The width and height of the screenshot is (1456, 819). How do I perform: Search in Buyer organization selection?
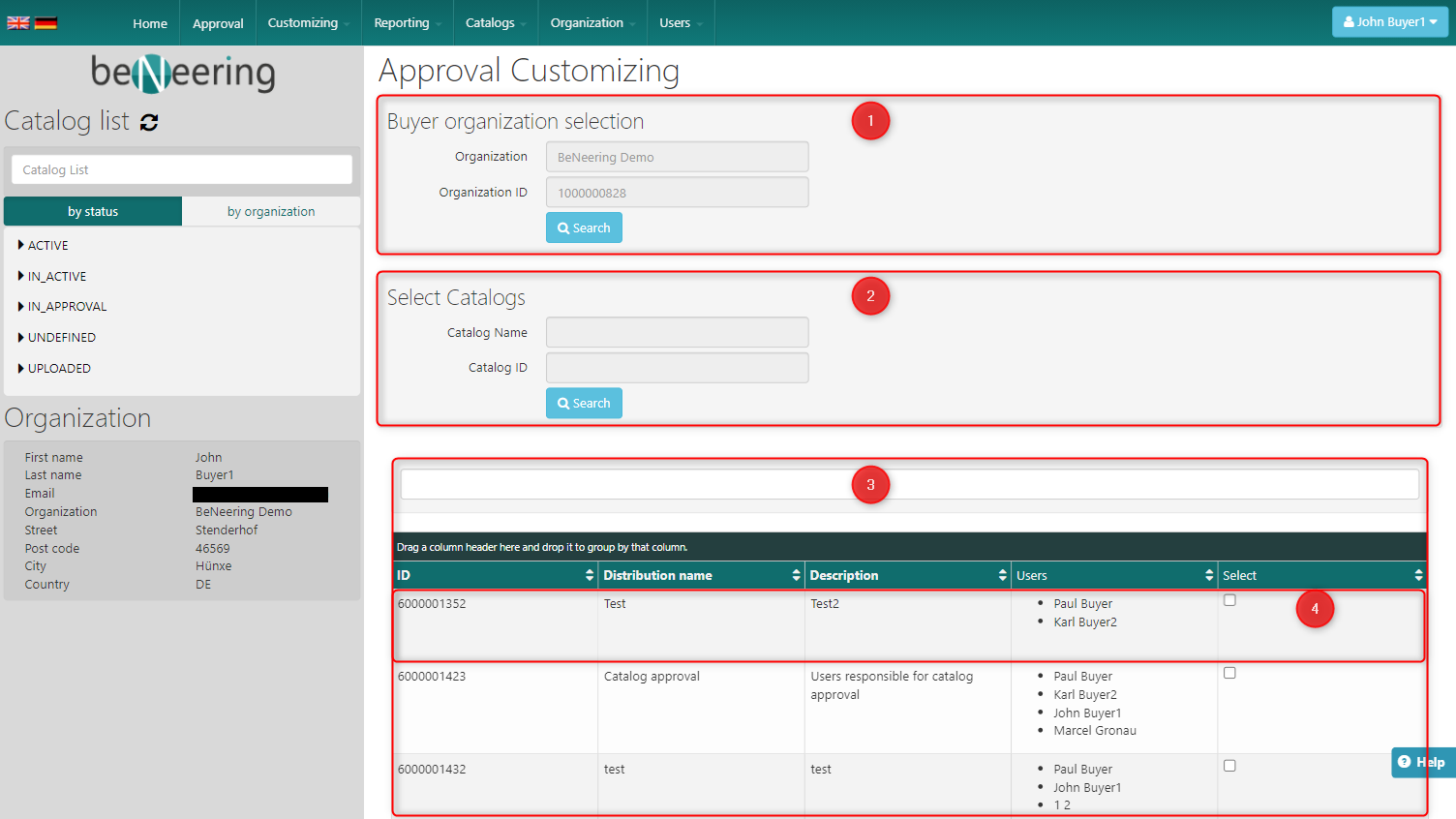click(584, 227)
